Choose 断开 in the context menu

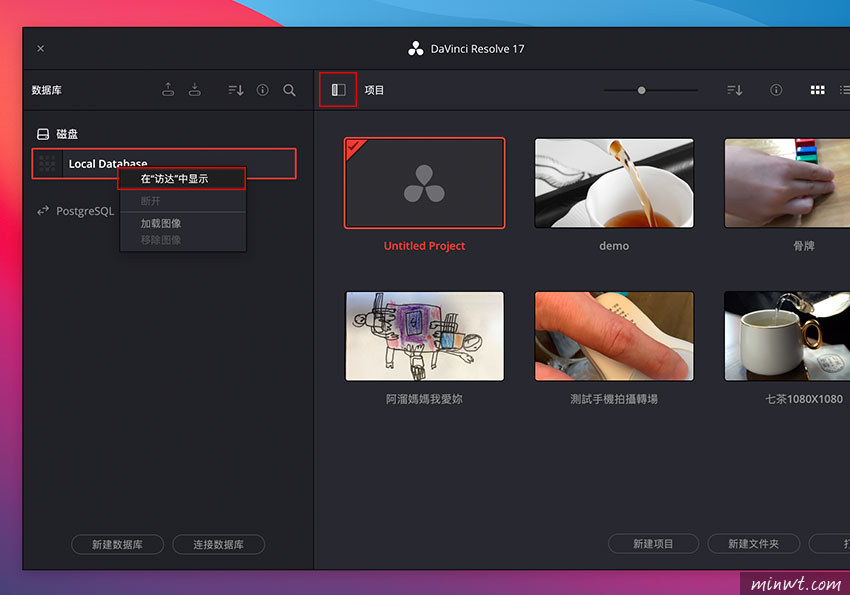tap(182, 201)
